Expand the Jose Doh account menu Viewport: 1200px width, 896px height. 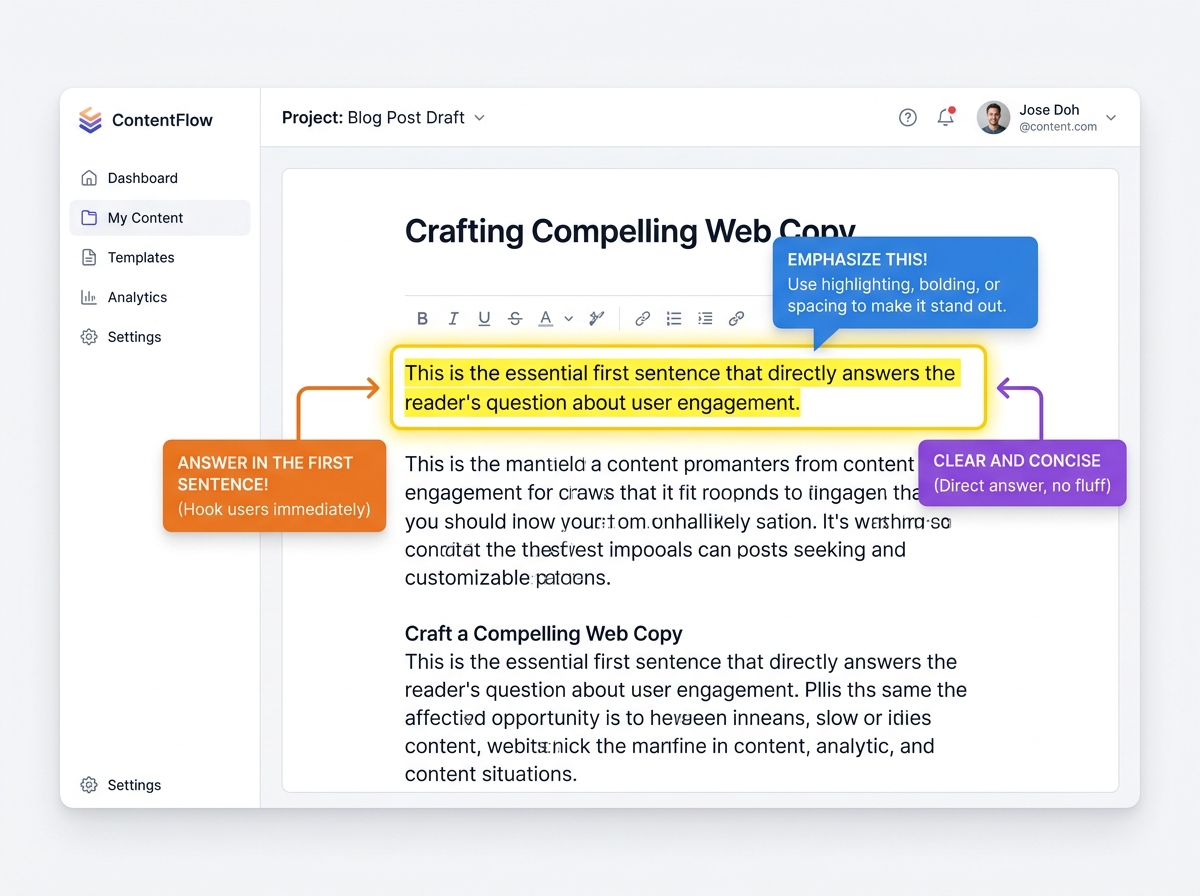point(1110,118)
